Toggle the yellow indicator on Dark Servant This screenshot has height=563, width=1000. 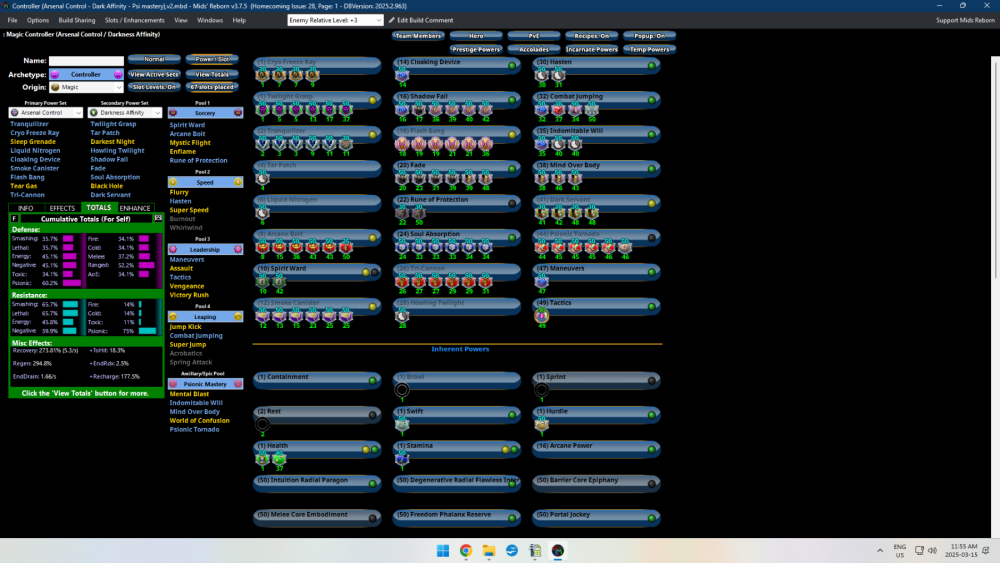(652, 203)
